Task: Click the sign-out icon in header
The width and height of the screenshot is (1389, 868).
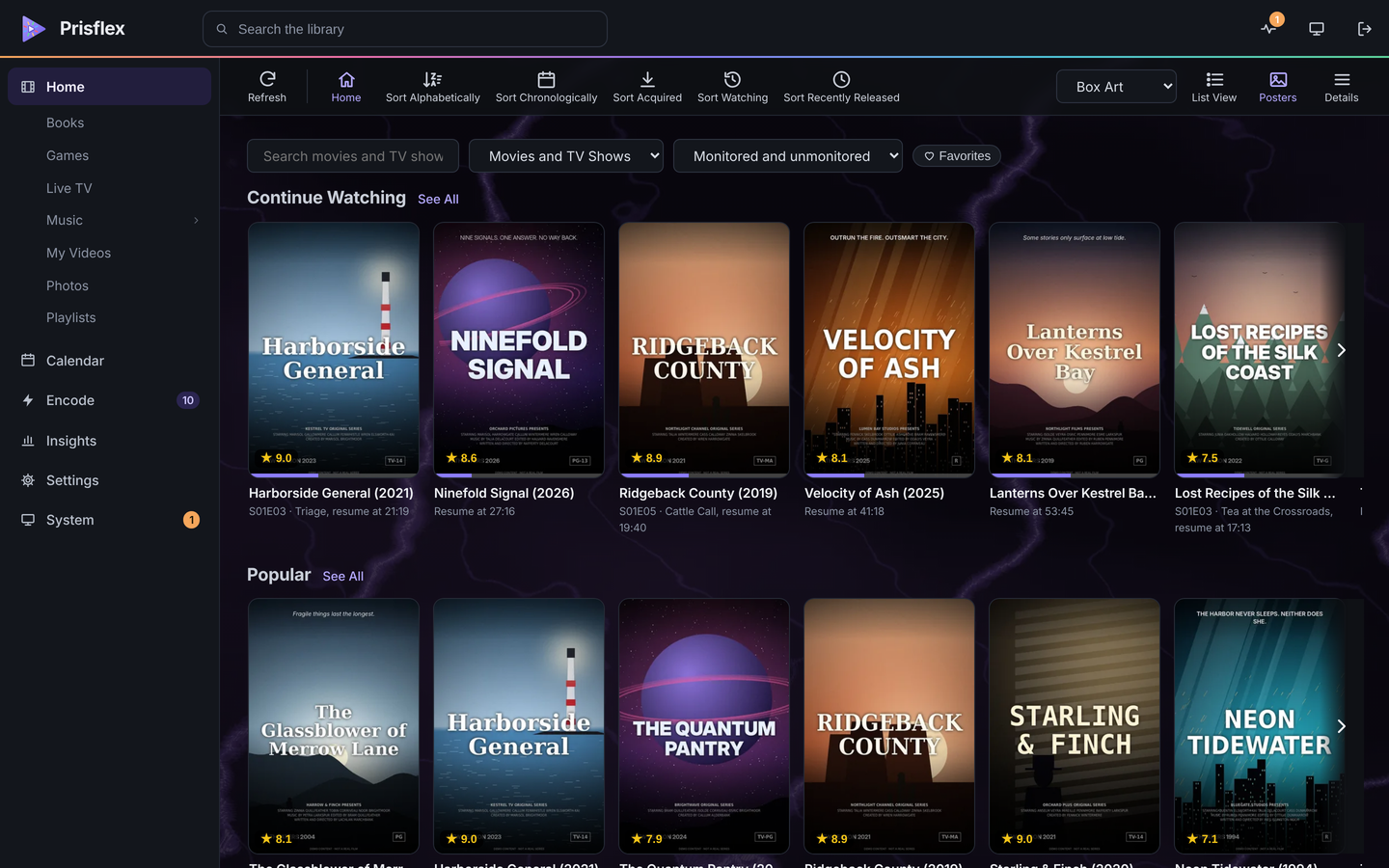Action: click(x=1364, y=29)
